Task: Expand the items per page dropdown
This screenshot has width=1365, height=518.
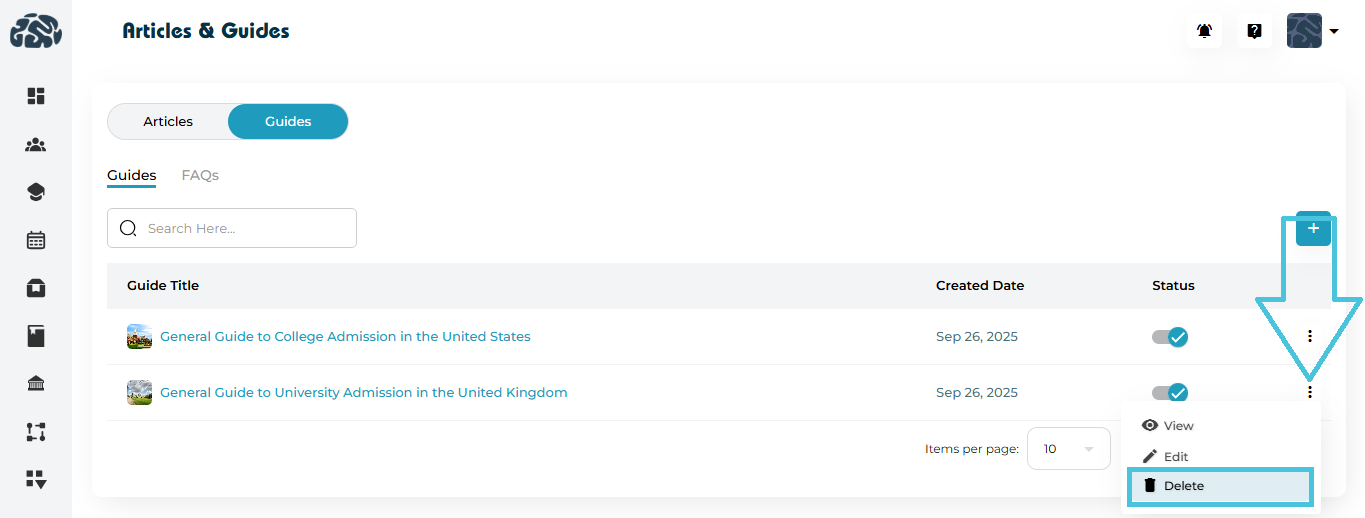Action: pos(1069,449)
